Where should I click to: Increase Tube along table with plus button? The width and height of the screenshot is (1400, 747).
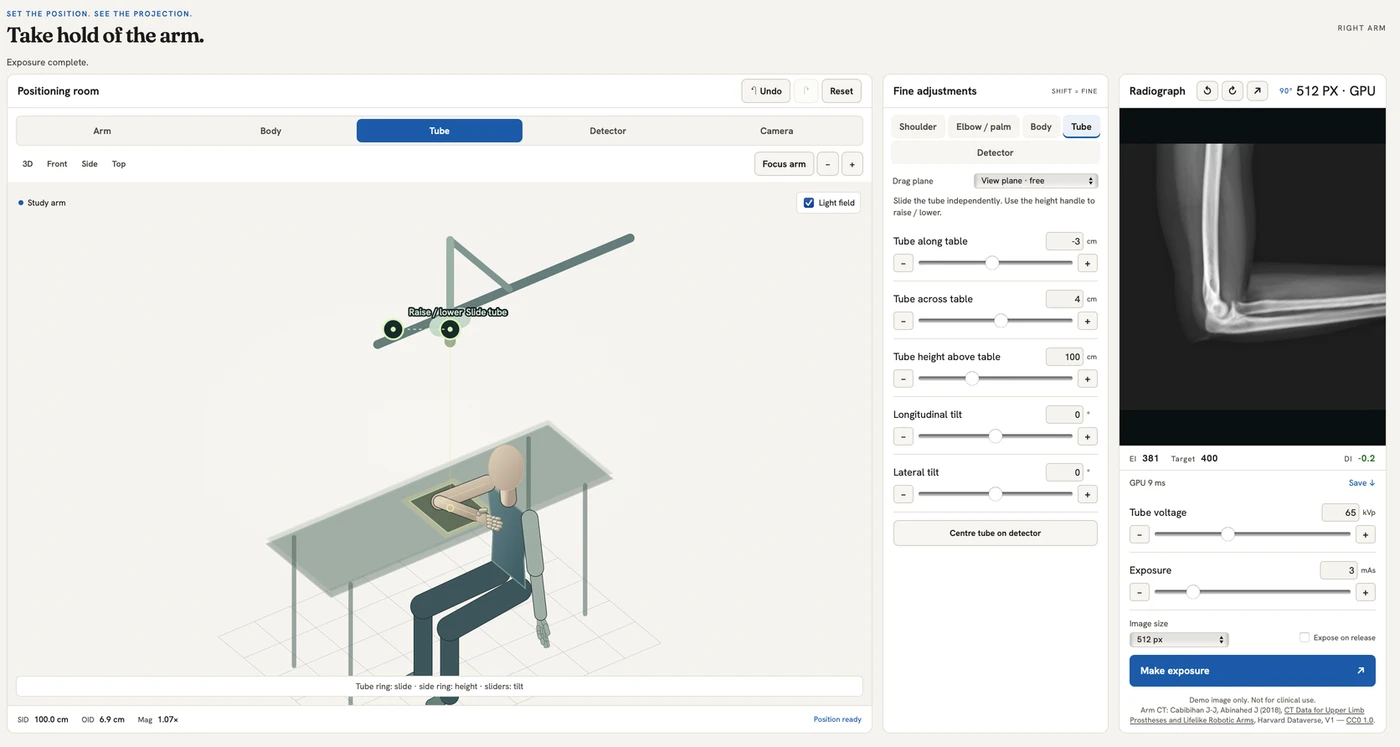tap(1088, 263)
